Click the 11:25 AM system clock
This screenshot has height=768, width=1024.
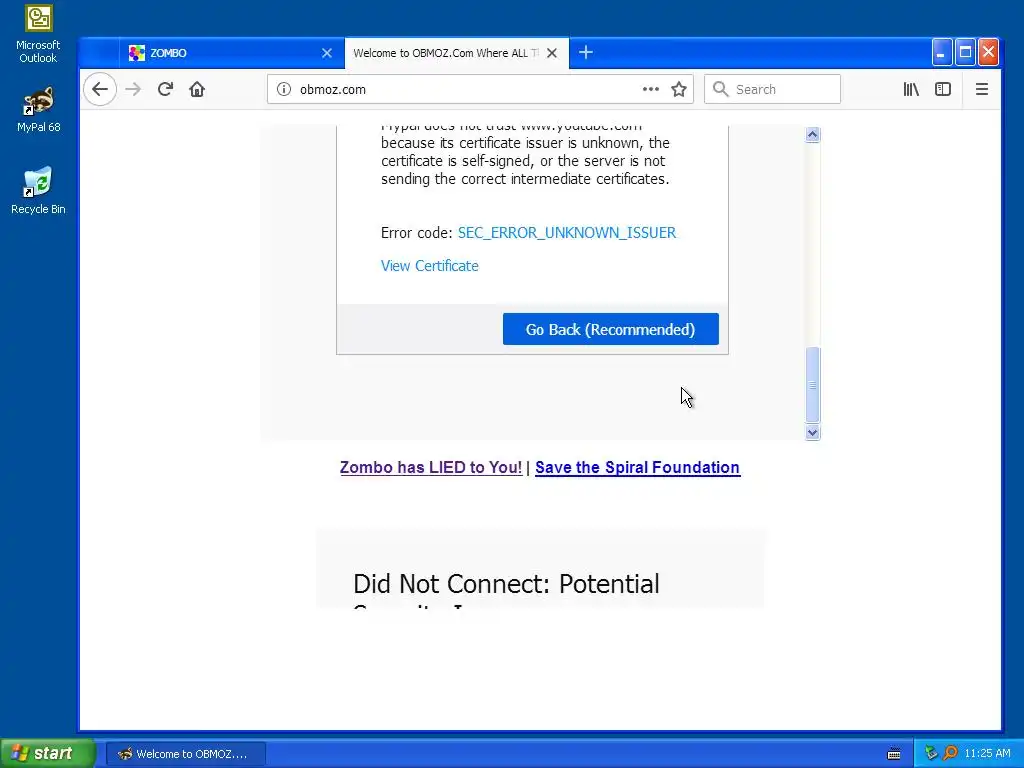tap(987, 754)
